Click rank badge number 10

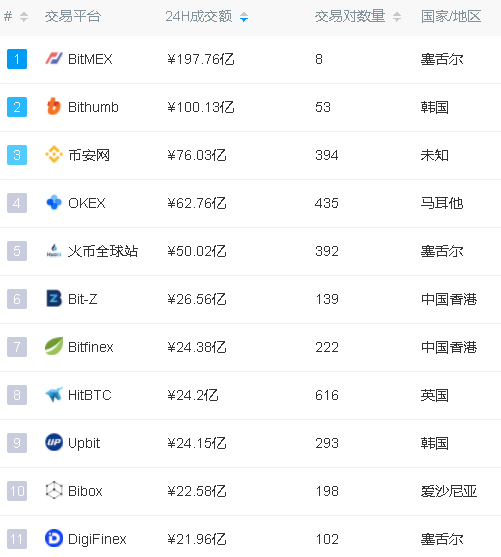(17, 491)
